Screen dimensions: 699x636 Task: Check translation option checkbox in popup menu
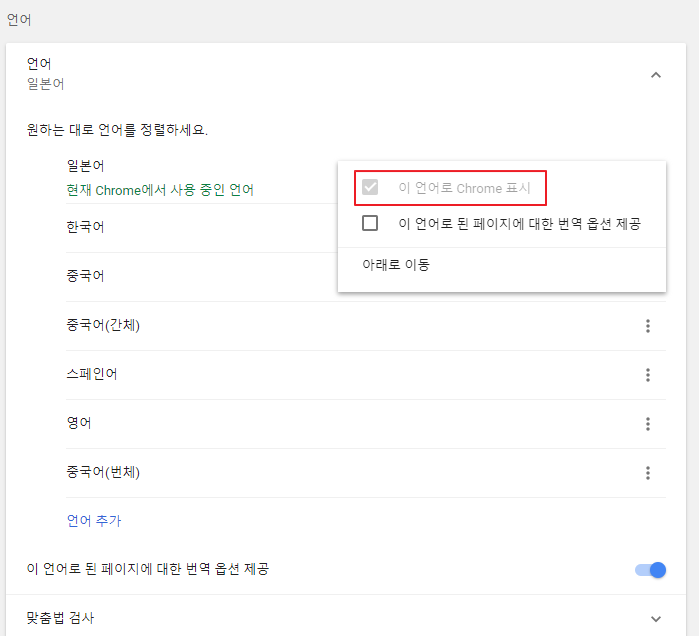tap(370, 223)
